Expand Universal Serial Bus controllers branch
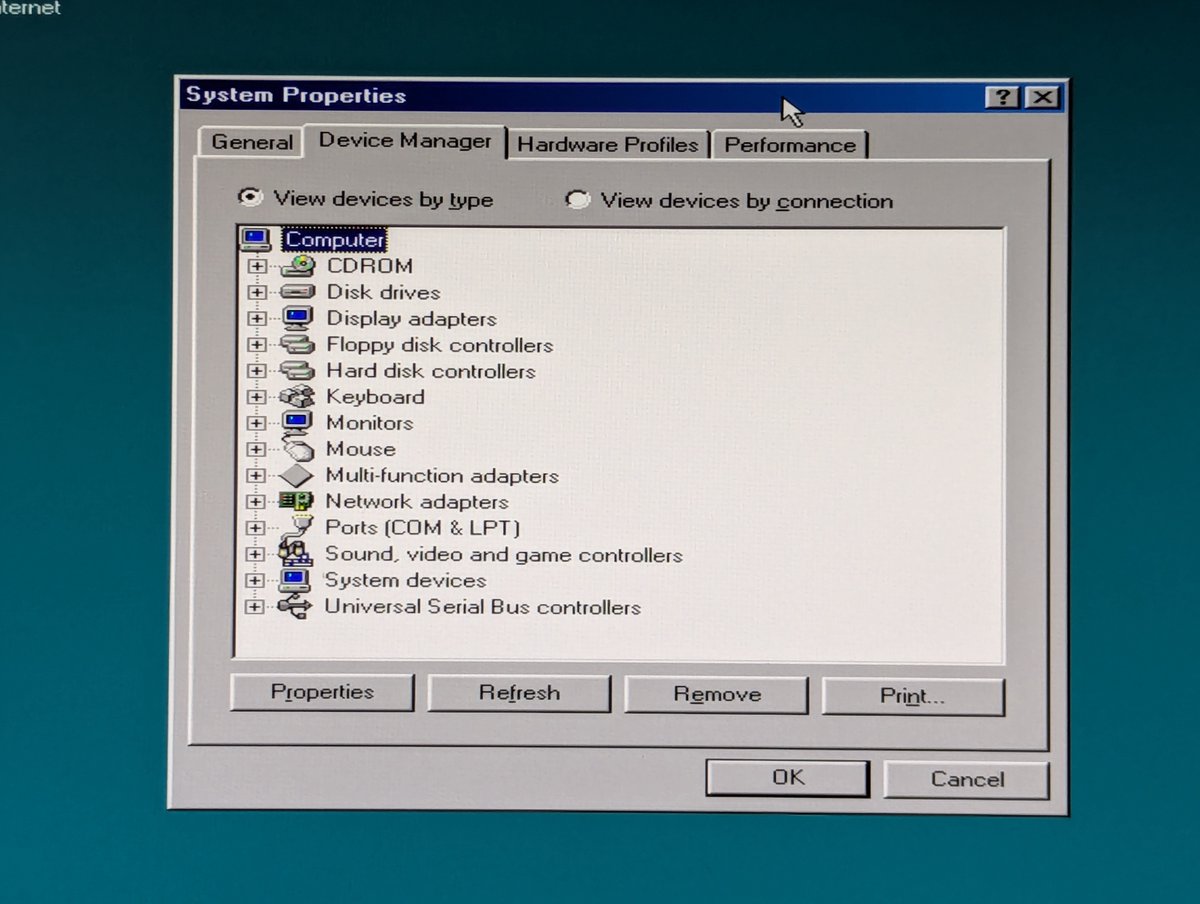 tap(256, 607)
